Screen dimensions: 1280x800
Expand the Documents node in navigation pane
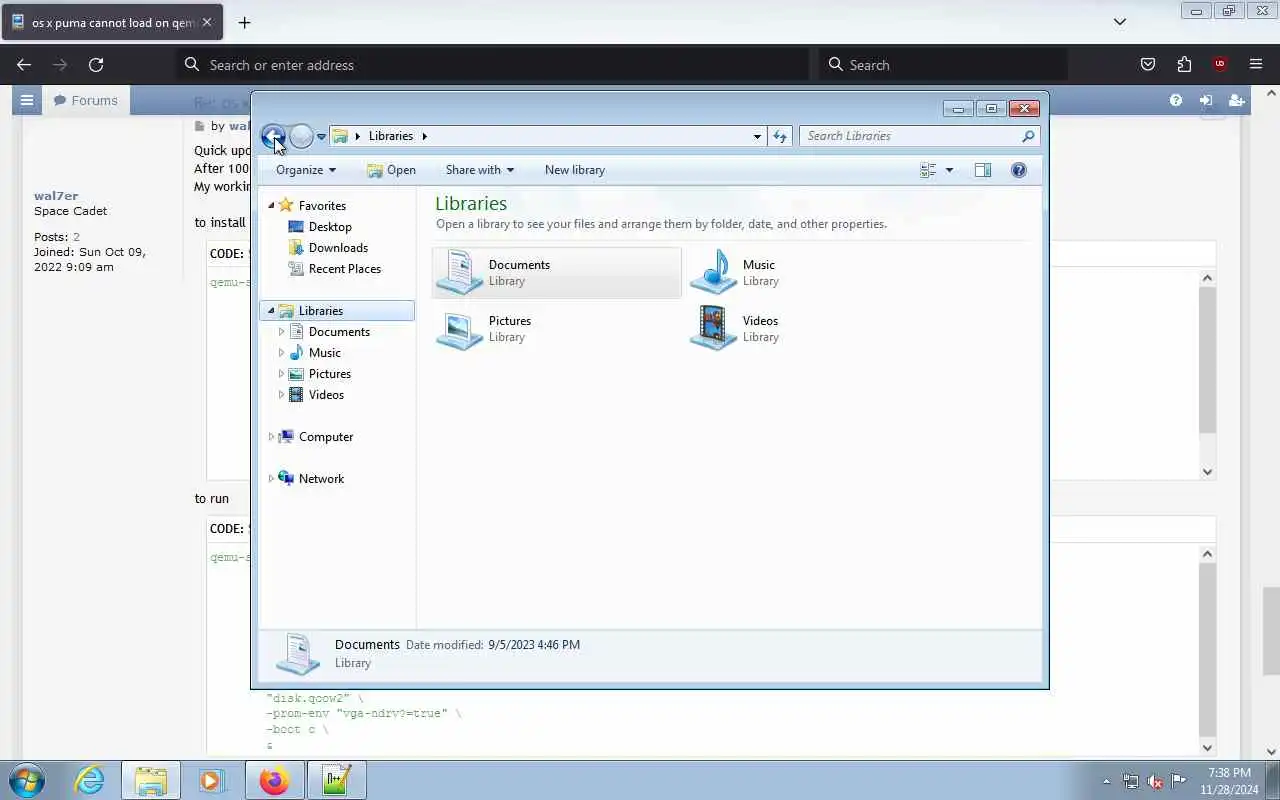coord(281,332)
